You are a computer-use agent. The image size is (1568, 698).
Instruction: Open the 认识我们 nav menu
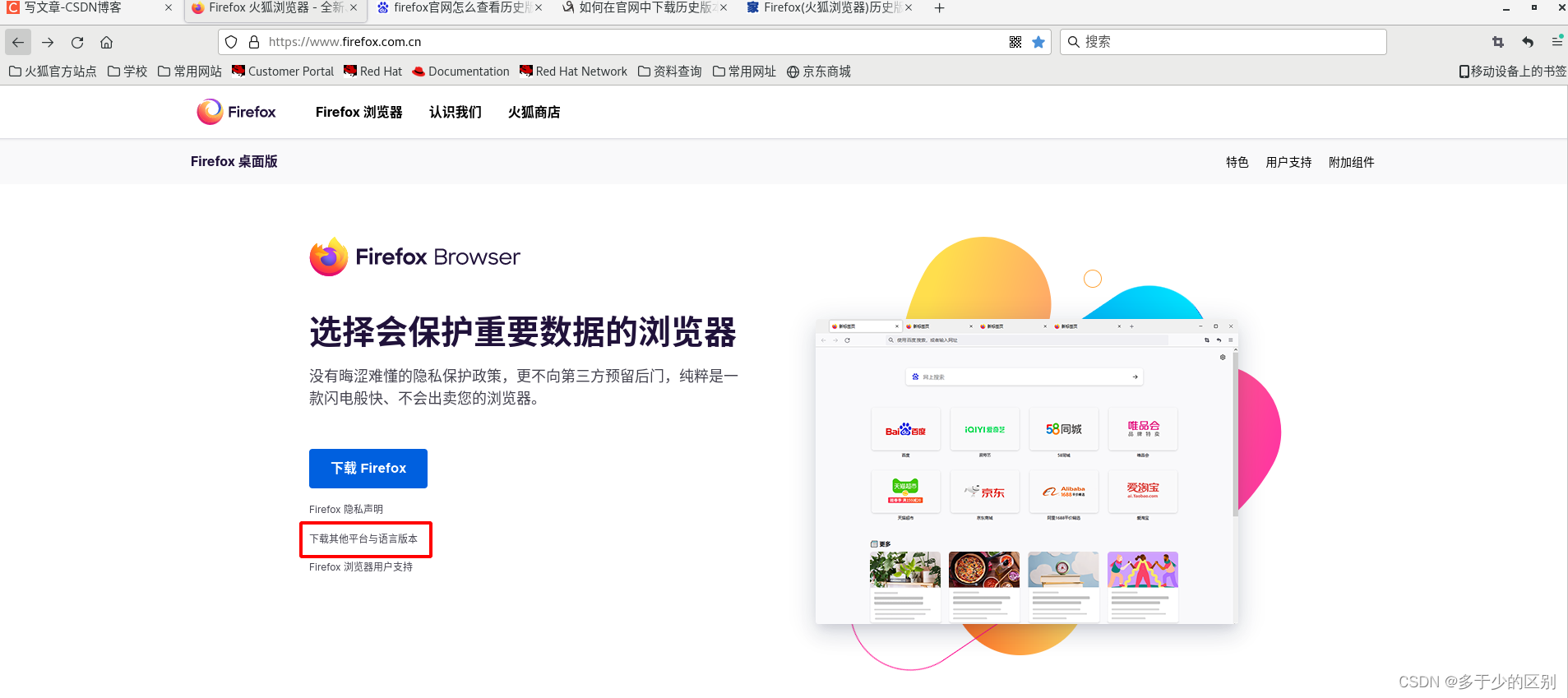(x=456, y=112)
